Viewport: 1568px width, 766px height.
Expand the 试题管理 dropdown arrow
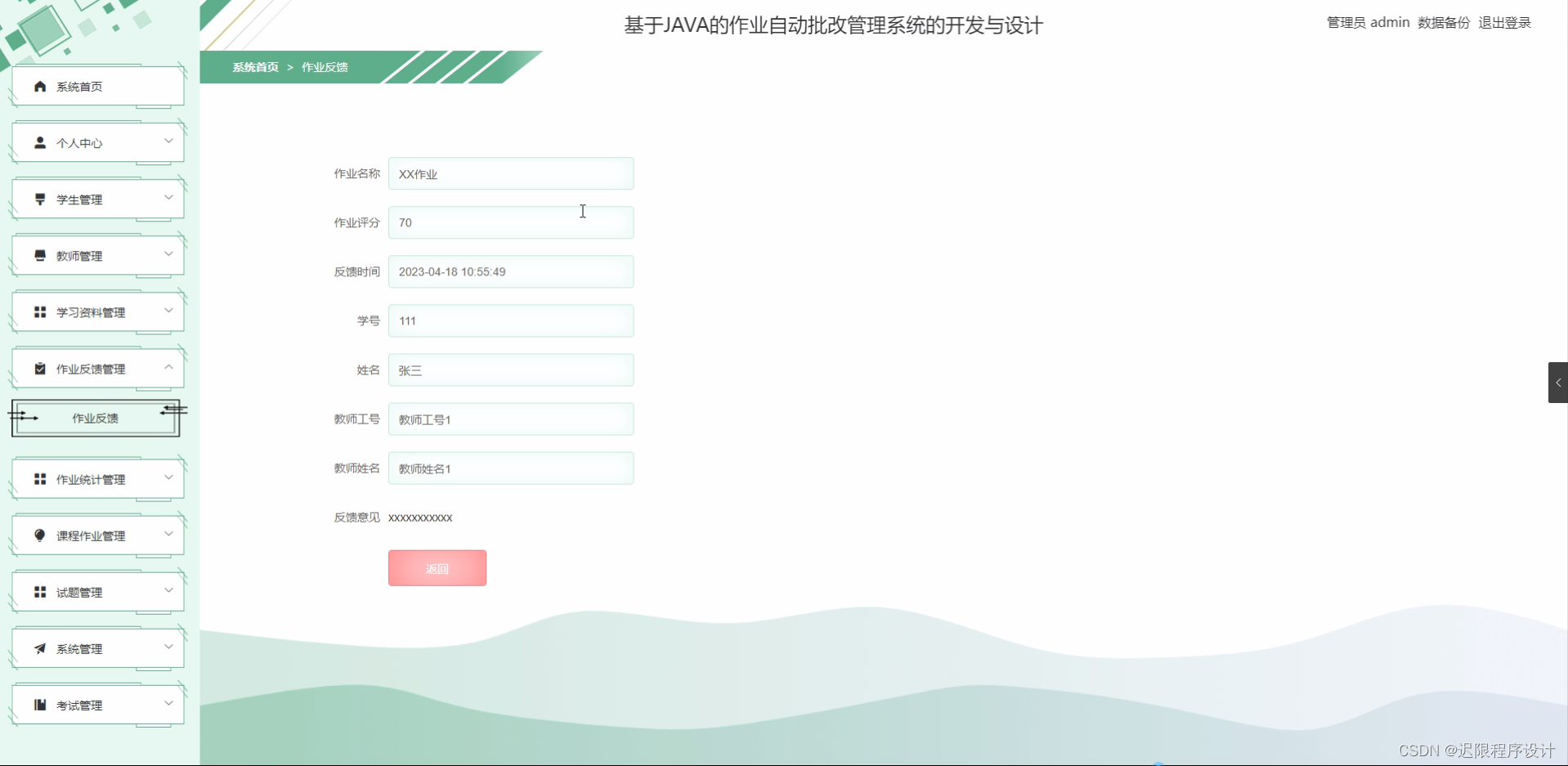168,590
